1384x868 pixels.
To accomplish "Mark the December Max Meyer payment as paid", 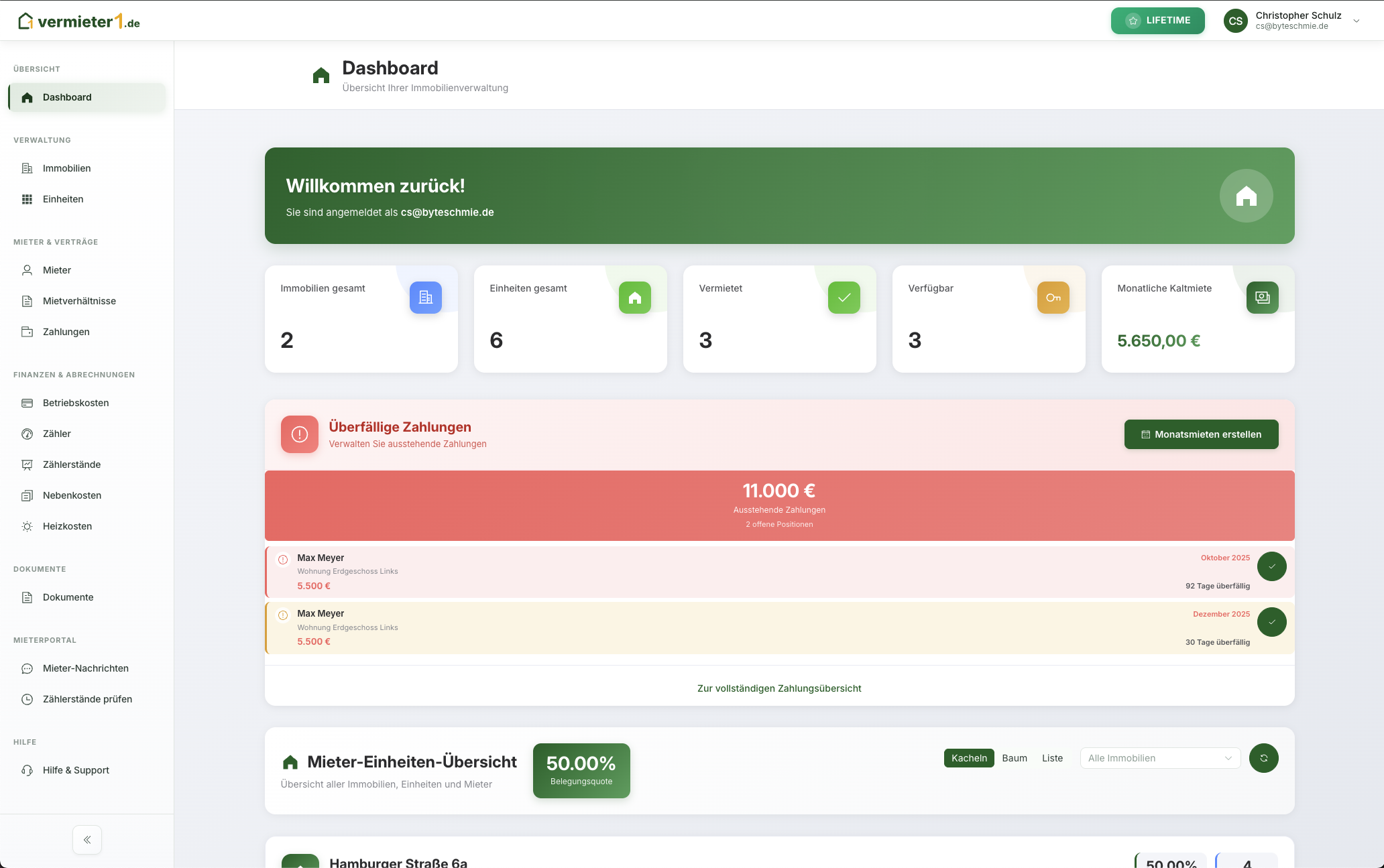I will point(1272,622).
